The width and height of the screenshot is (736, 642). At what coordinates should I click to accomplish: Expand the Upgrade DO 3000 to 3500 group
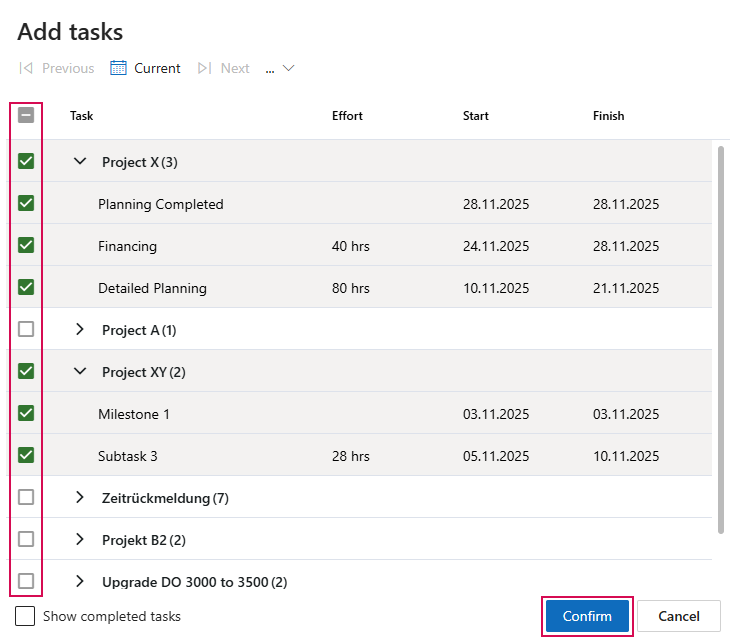(x=80, y=581)
